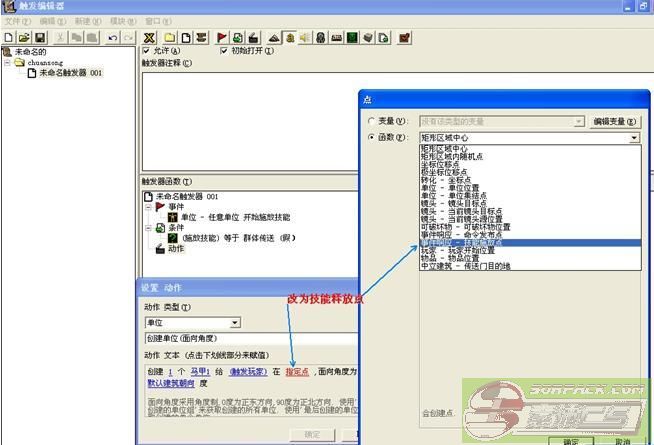The width and height of the screenshot is (654, 445).
Task: Click the Undo arrow in the toolbar
Action: [x=112, y=37]
